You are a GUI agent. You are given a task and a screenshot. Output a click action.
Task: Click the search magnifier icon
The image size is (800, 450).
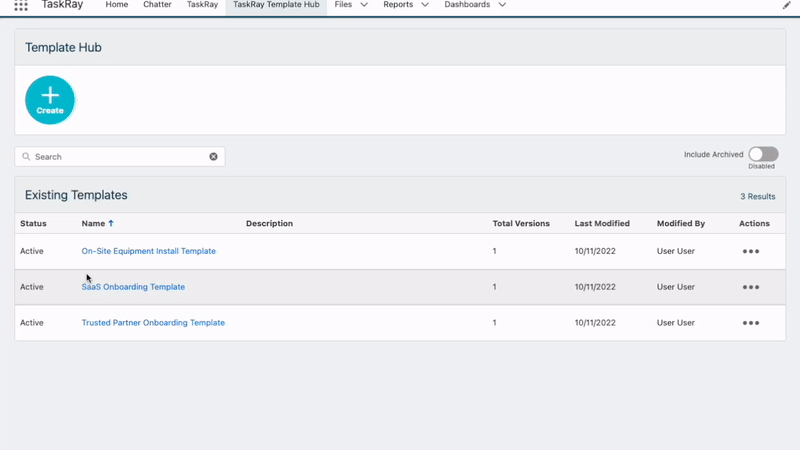point(26,157)
